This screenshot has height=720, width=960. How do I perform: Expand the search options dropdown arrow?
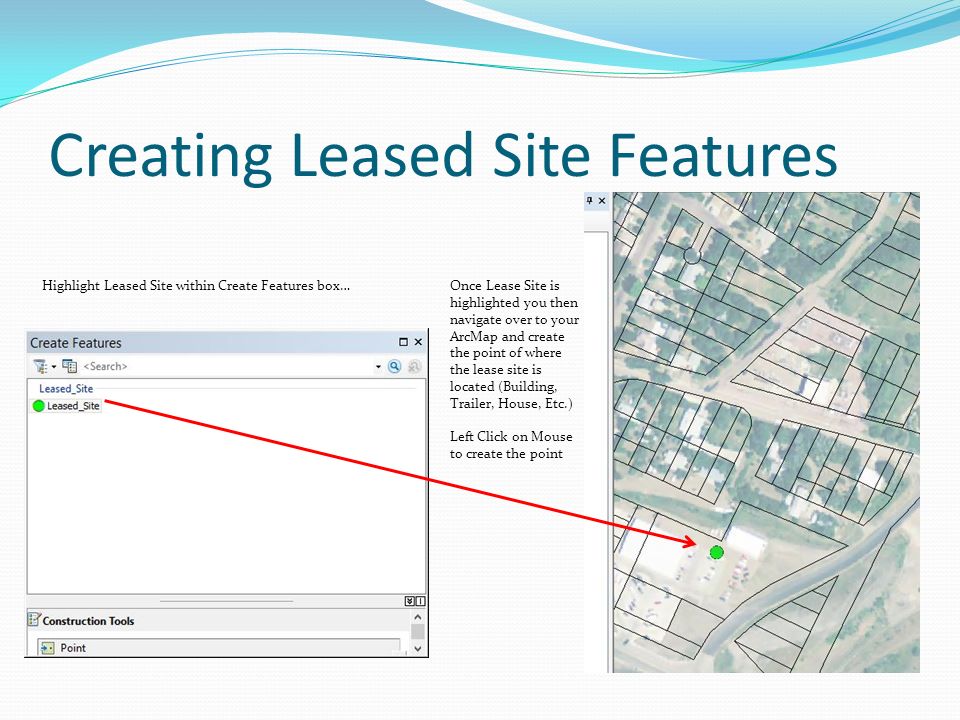pyautogui.click(x=378, y=367)
